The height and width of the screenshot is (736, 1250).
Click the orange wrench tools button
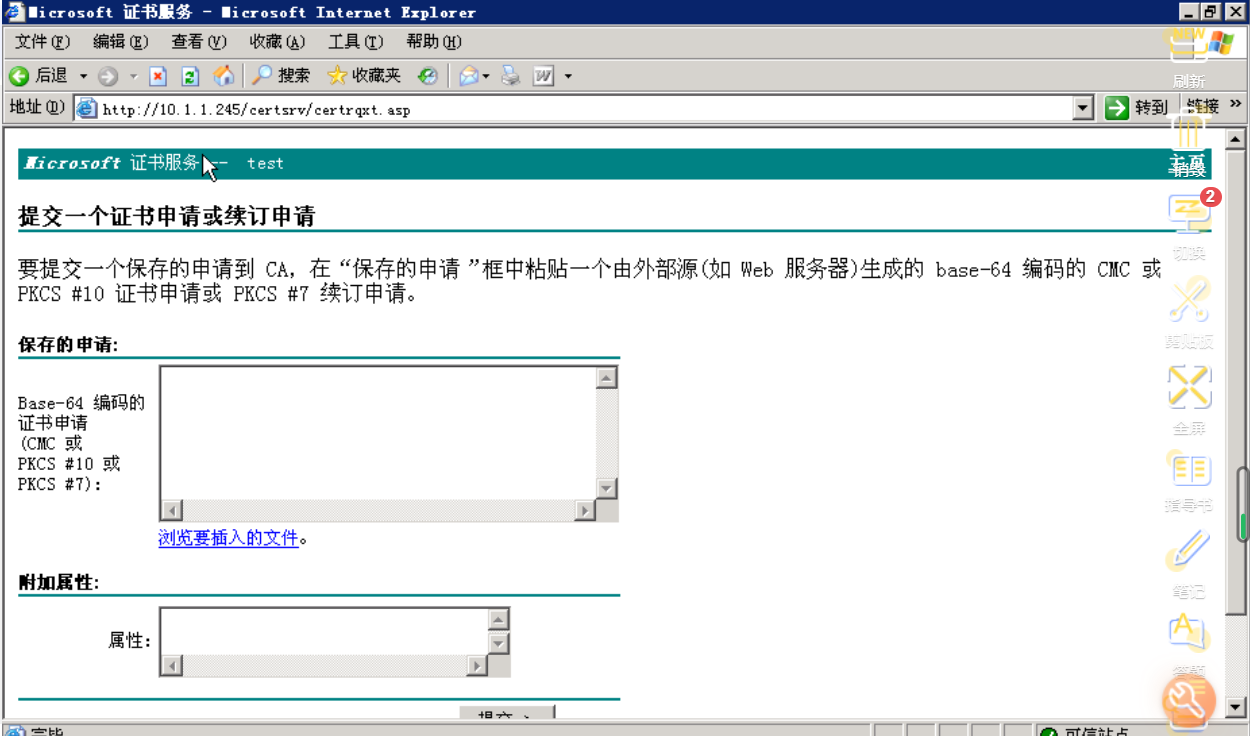[1188, 701]
